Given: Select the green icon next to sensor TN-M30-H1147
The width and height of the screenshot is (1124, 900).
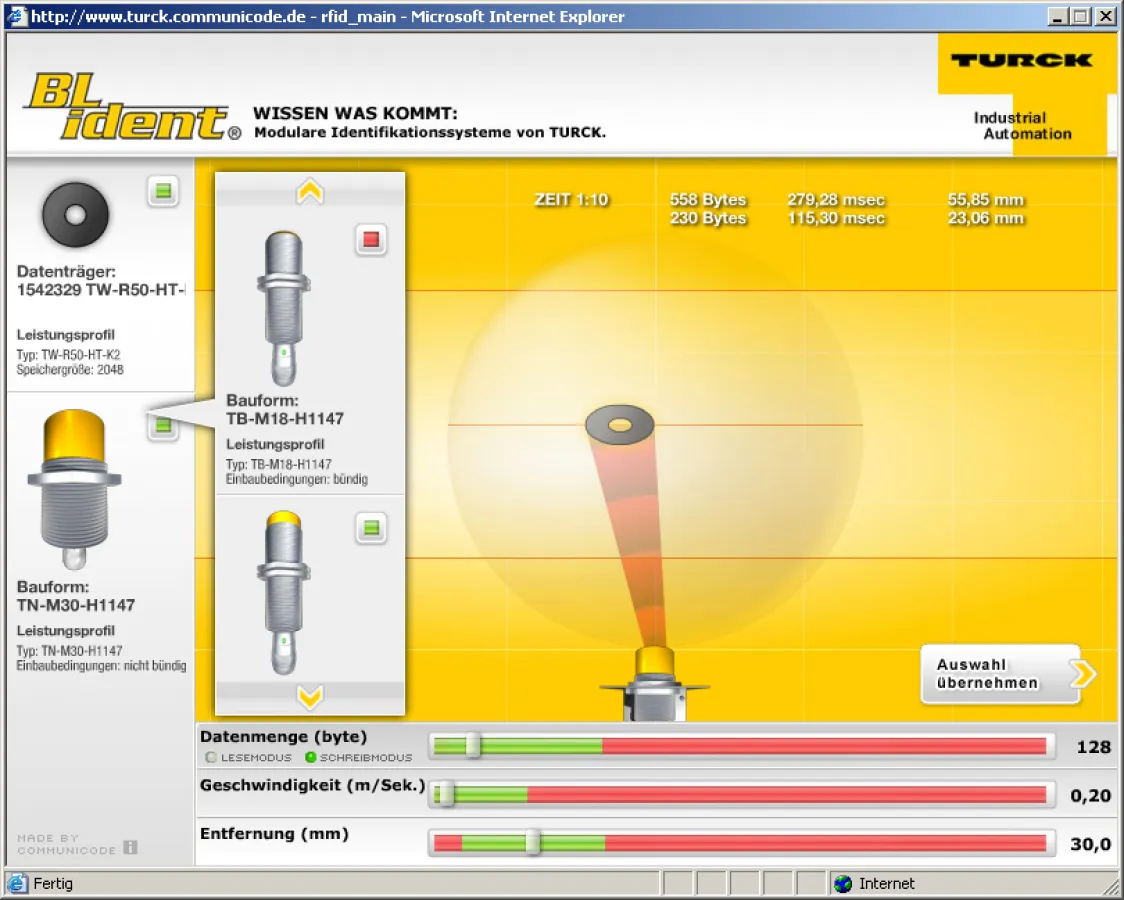Looking at the screenshot, I should pos(163,425).
